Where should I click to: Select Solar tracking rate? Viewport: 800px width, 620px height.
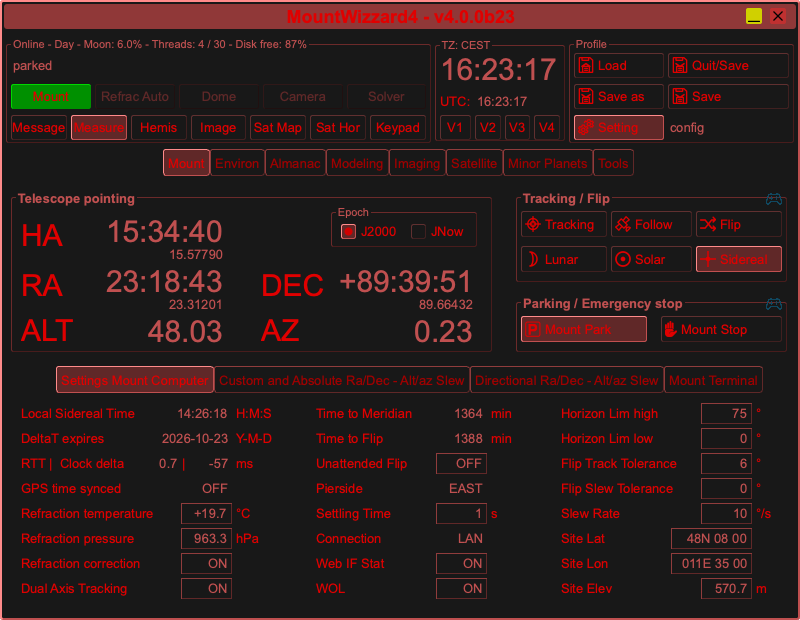click(x=651, y=259)
